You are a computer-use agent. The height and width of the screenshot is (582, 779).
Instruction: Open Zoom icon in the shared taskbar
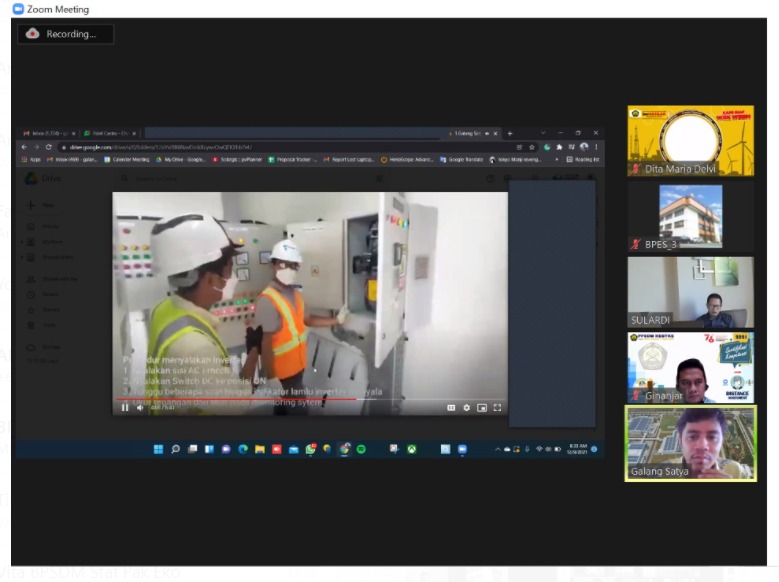point(463,449)
